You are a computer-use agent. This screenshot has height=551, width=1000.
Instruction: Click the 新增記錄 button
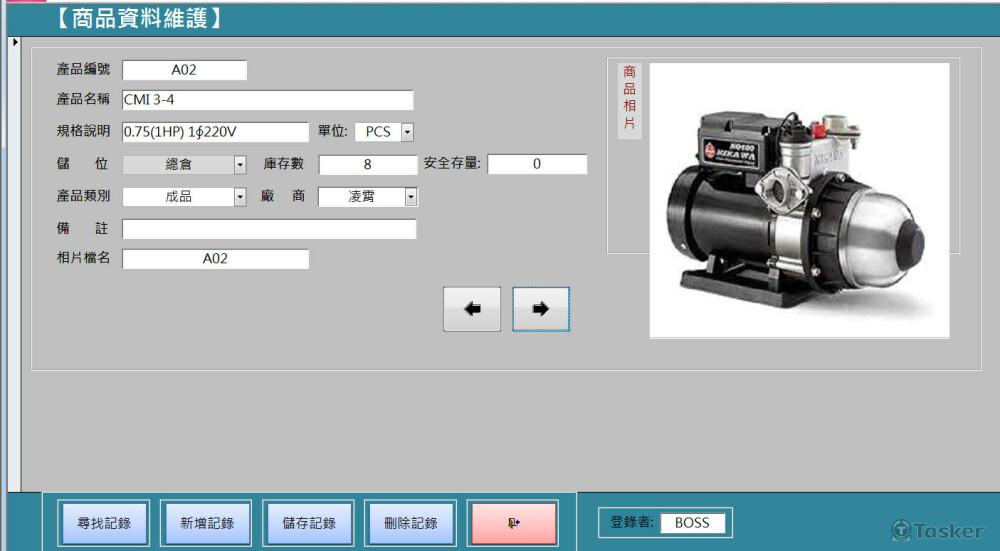[x=206, y=523]
